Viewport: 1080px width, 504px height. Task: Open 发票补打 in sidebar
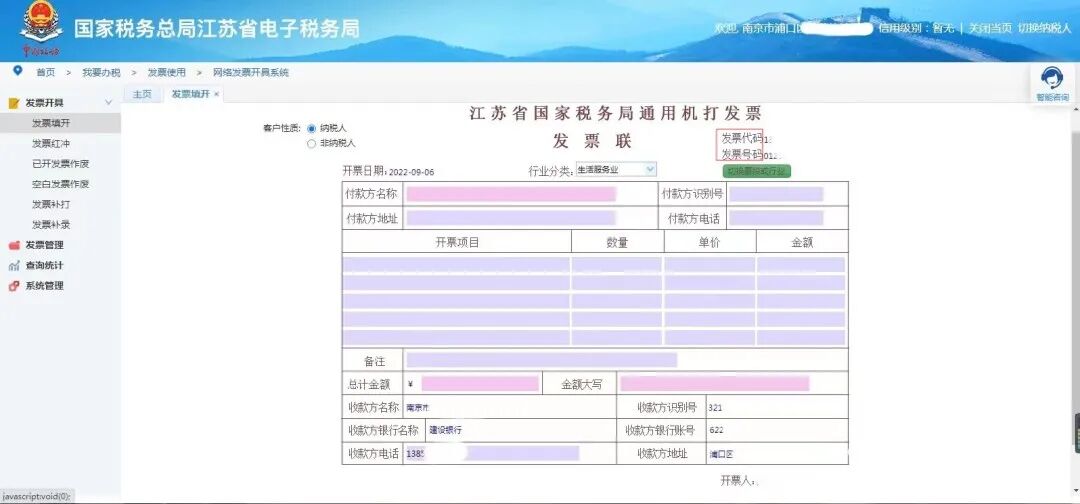tap(51, 204)
